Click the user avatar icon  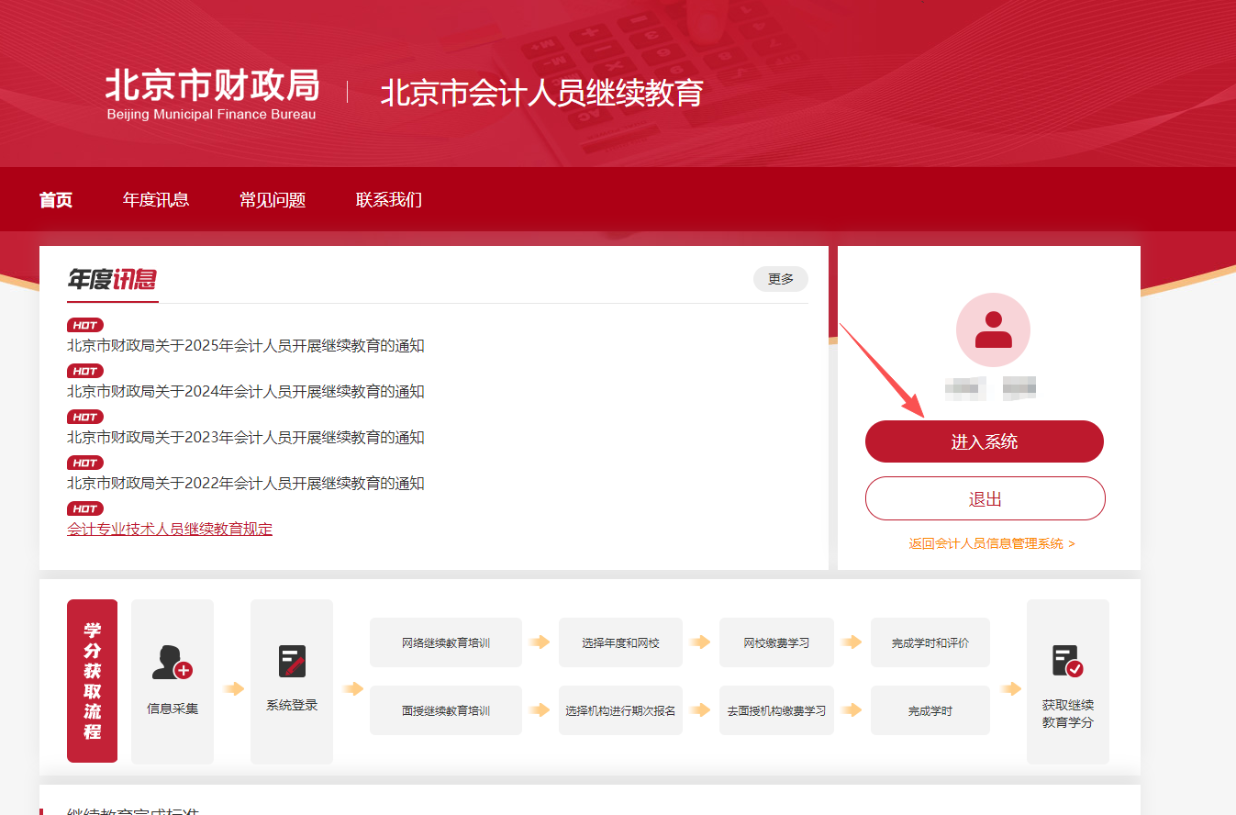point(993,331)
